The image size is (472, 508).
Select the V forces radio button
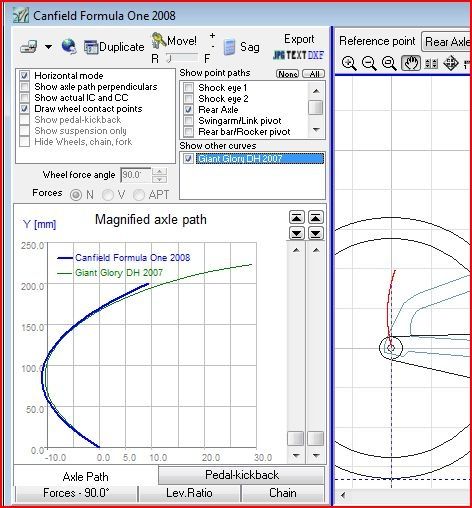(107, 195)
